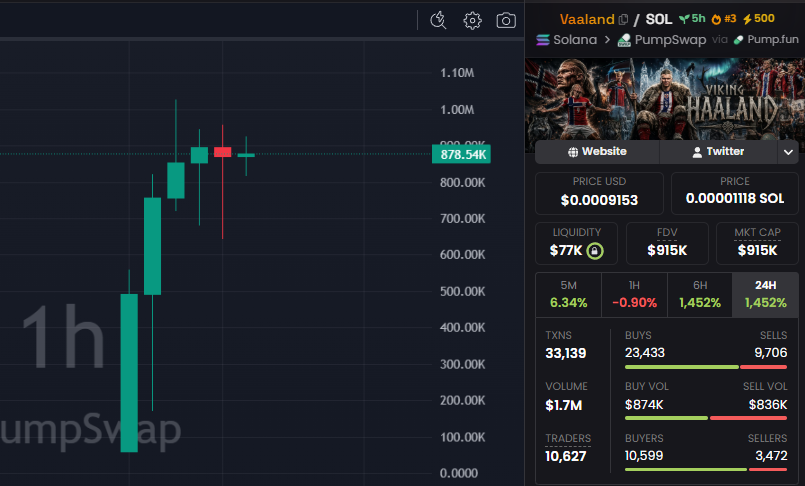The width and height of the screenshot is (805, 486).
Task: Click the PRICE USD $0.0009153 box
Action: 599,193
